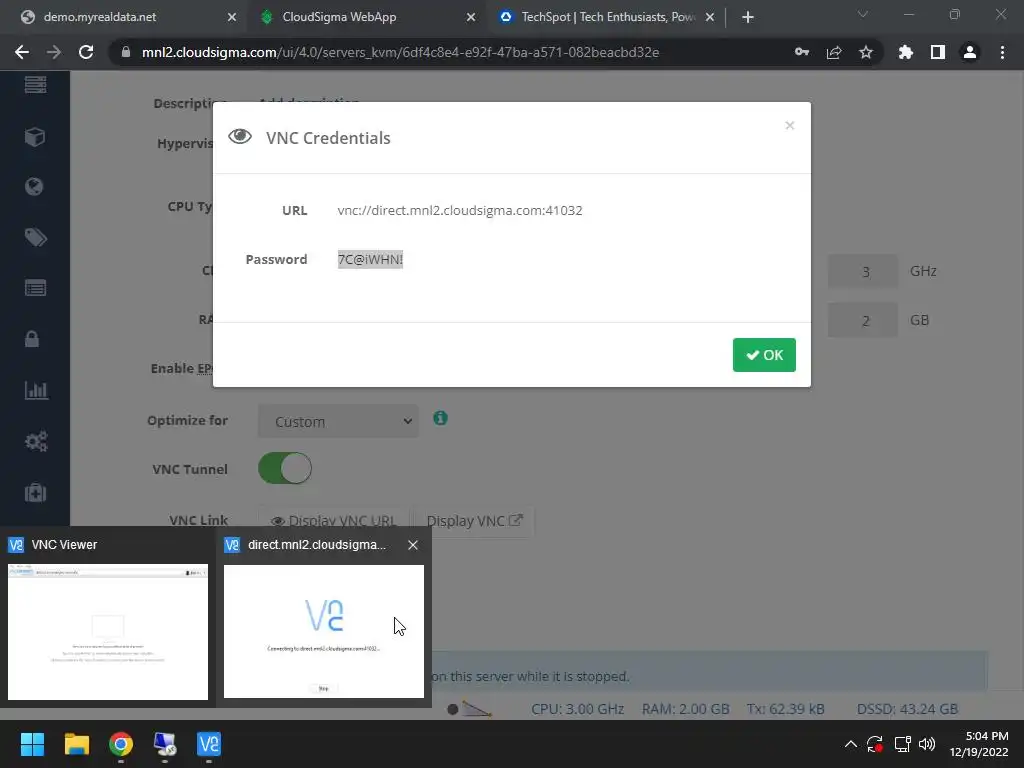Go forward with the browser forward arrow
This screenshot has height=768, width=1024.
[x=54, y=52]
